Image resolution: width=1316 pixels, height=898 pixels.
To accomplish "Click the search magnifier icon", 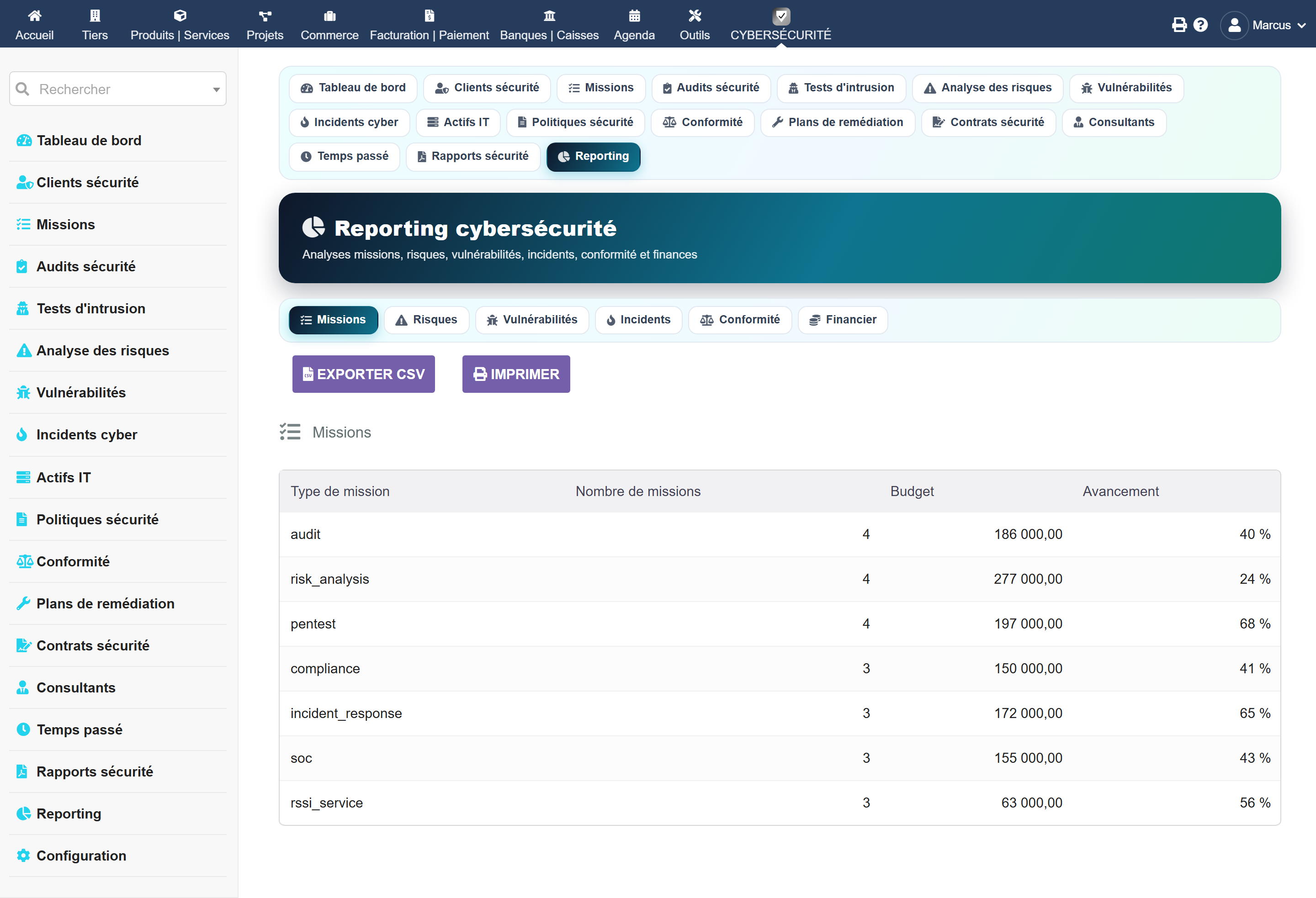I will 23,89.
